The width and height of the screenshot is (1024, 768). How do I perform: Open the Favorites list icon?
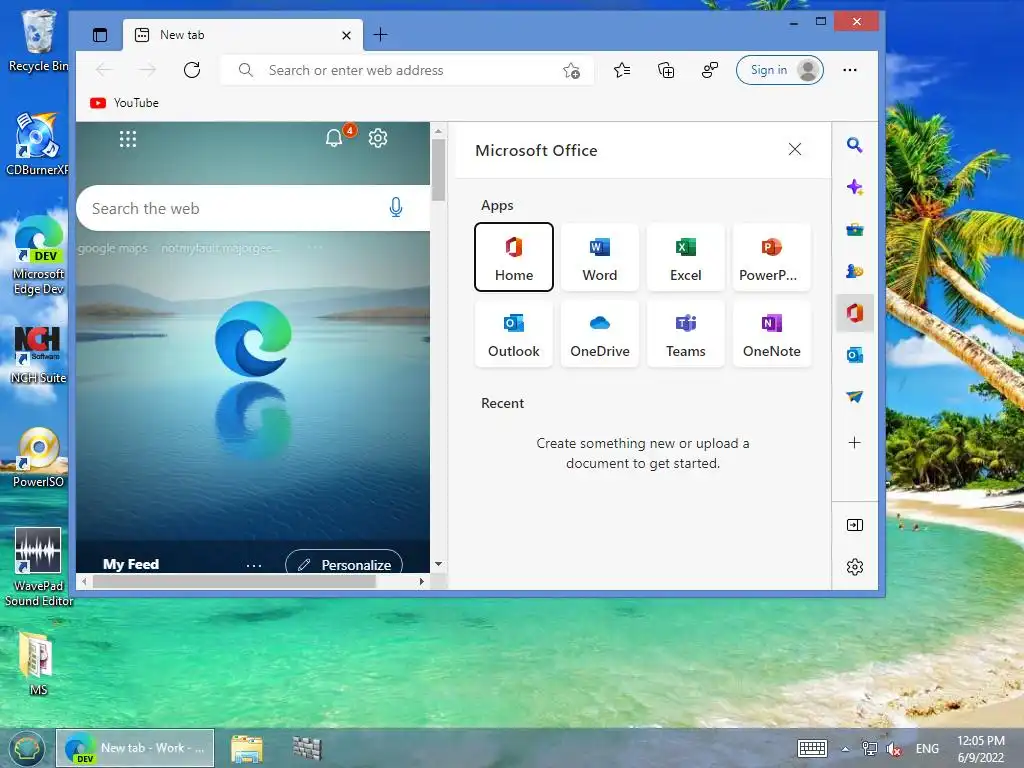point(622,70)
